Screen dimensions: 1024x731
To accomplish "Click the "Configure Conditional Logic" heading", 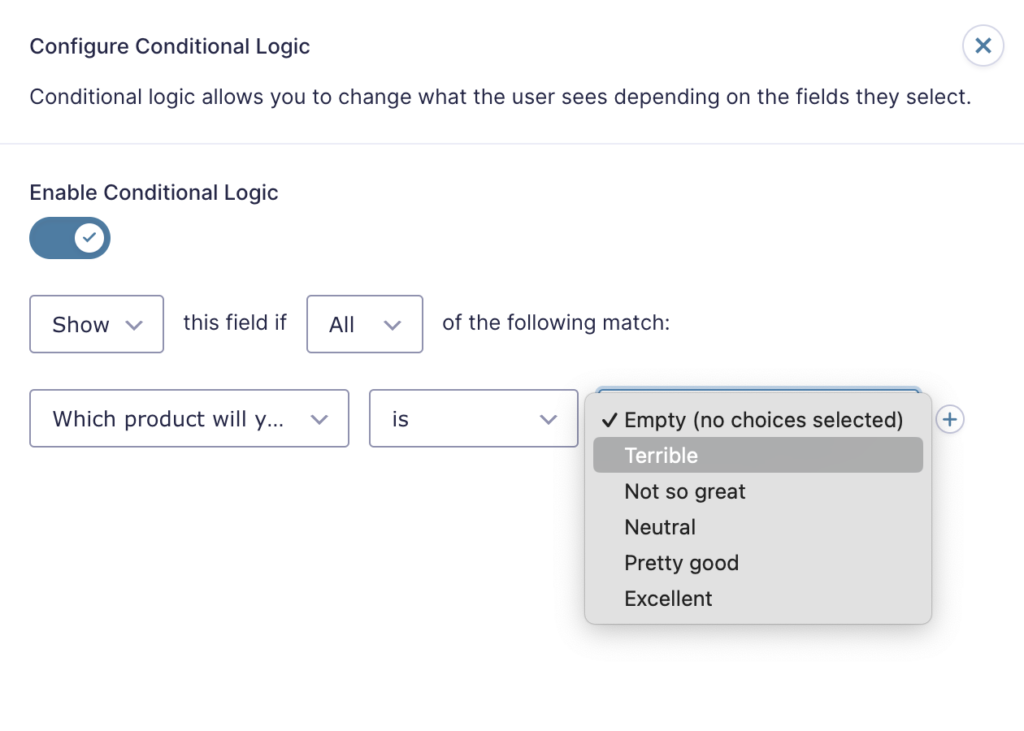I will (x=170, y=46).
